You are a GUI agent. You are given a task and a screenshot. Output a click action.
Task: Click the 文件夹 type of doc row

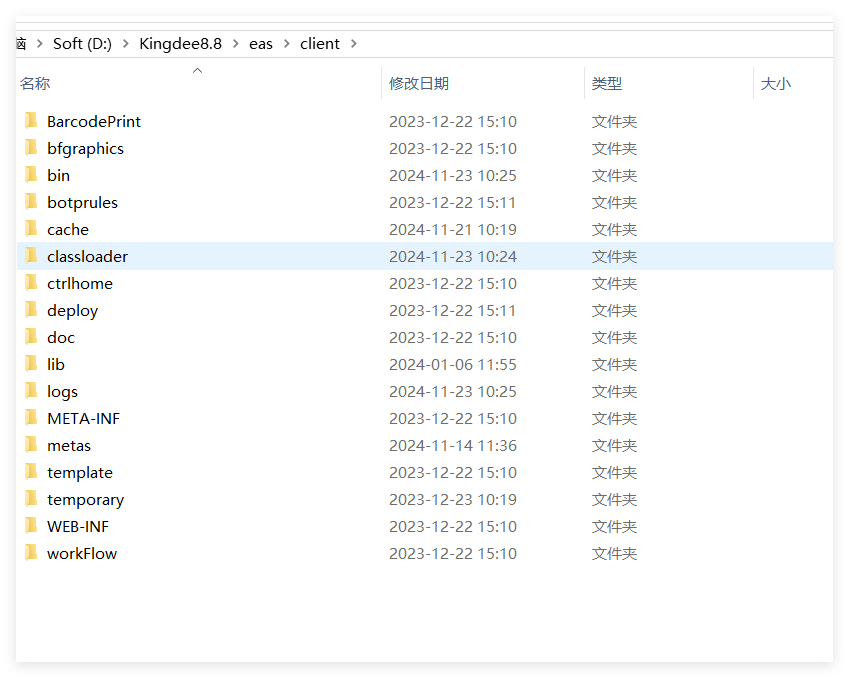pyautogui.click(x=614, y=337)
